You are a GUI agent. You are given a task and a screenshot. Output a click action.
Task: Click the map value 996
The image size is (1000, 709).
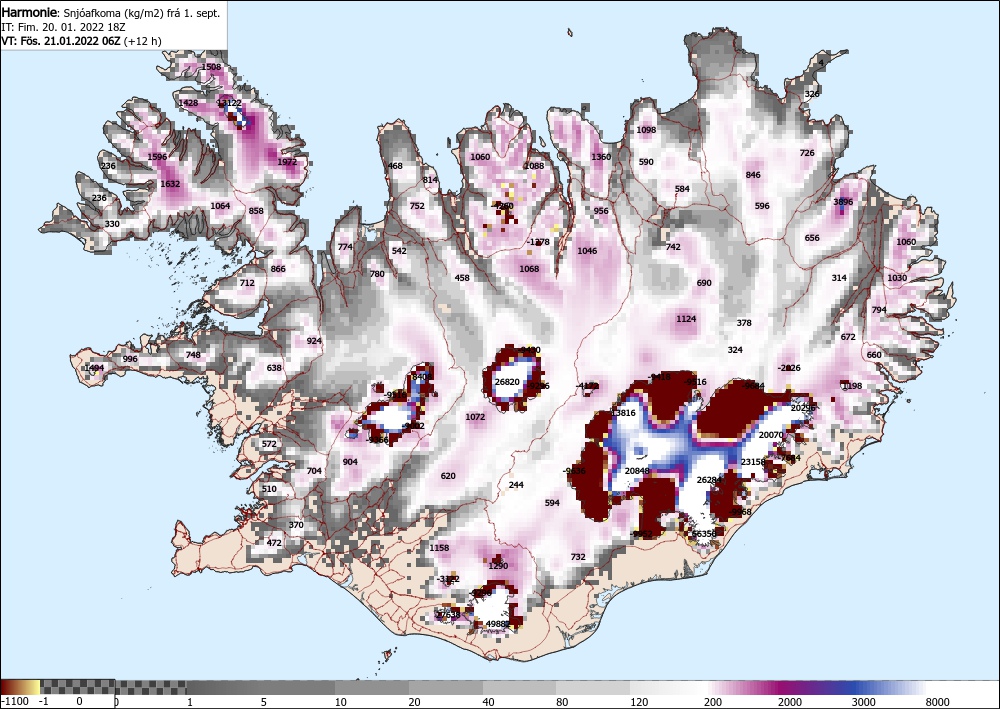[130, 359]
